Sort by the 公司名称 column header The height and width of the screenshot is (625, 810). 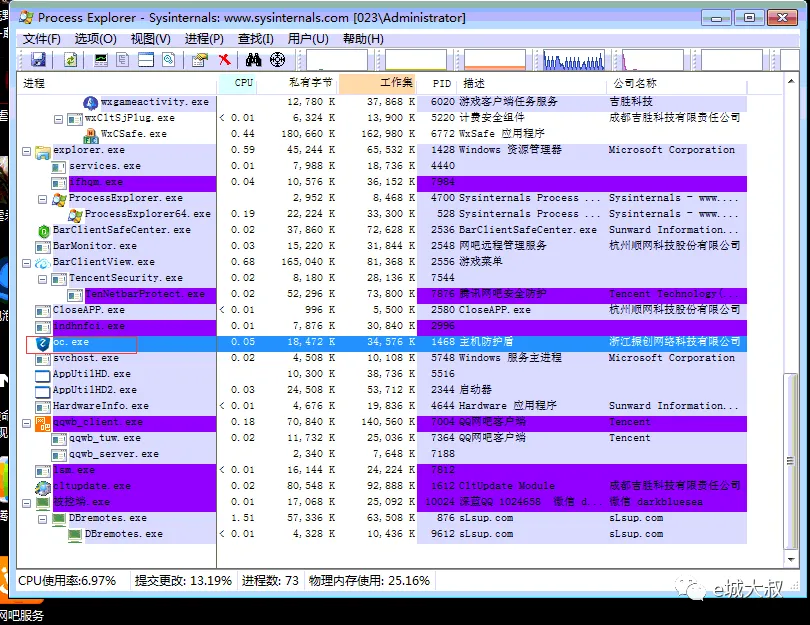[677, 83]
